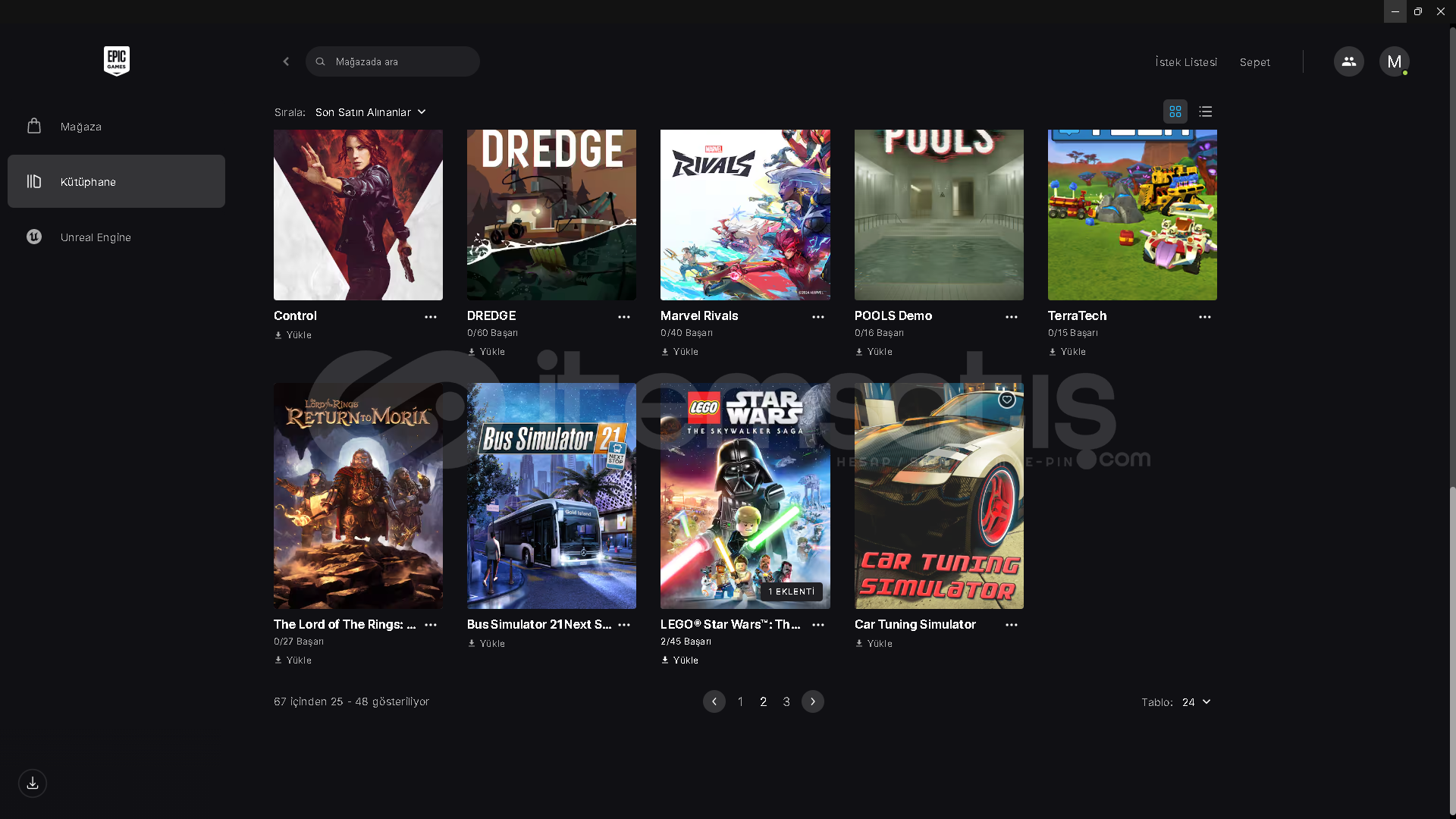Screen dimensions: 1456x819
Task: Switch to list view
Action: [x=1206, y=112]
